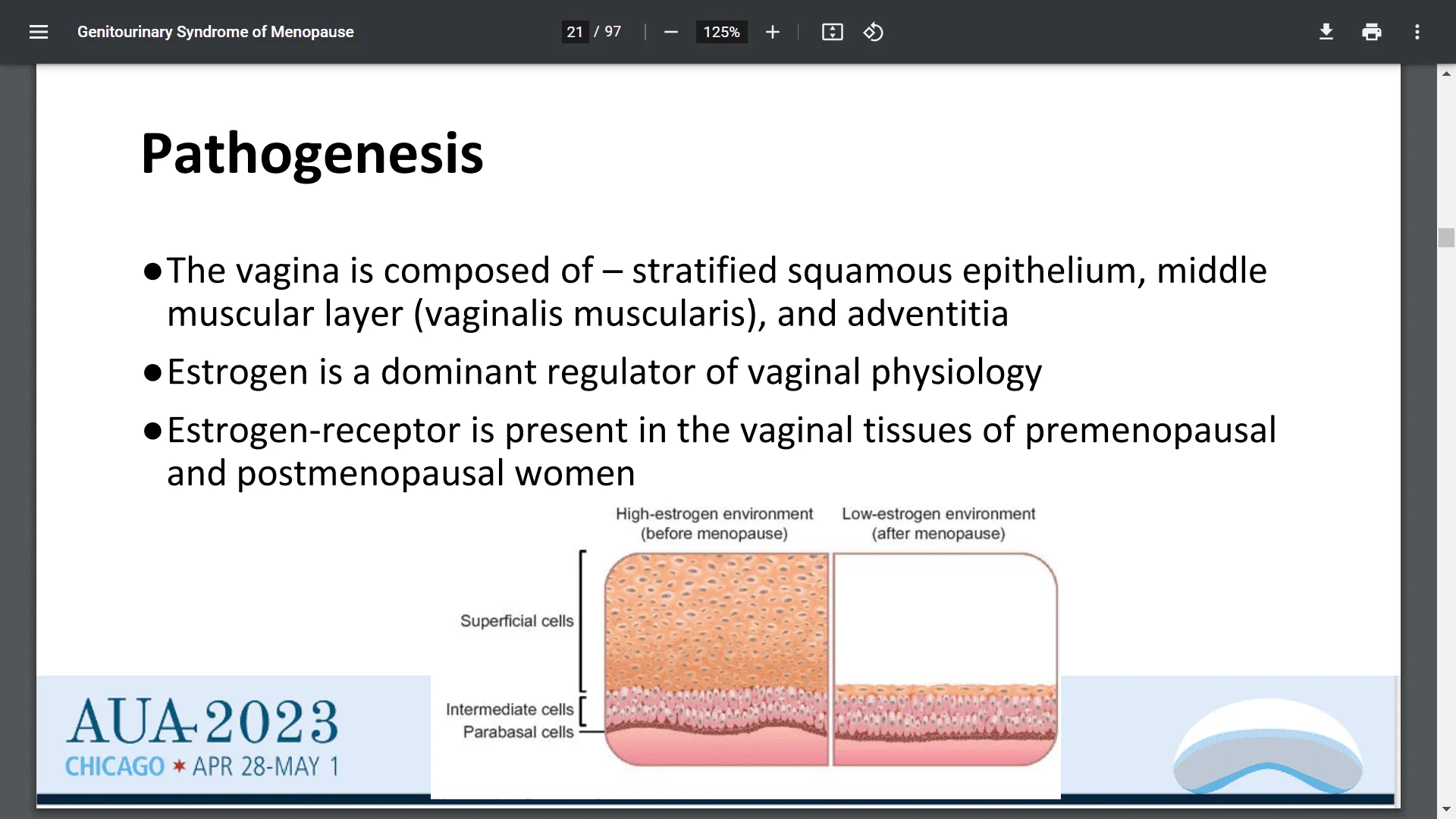1456x819 pixels.
Task: Click the after-menopause epithelium illustration
Action: 945,659
